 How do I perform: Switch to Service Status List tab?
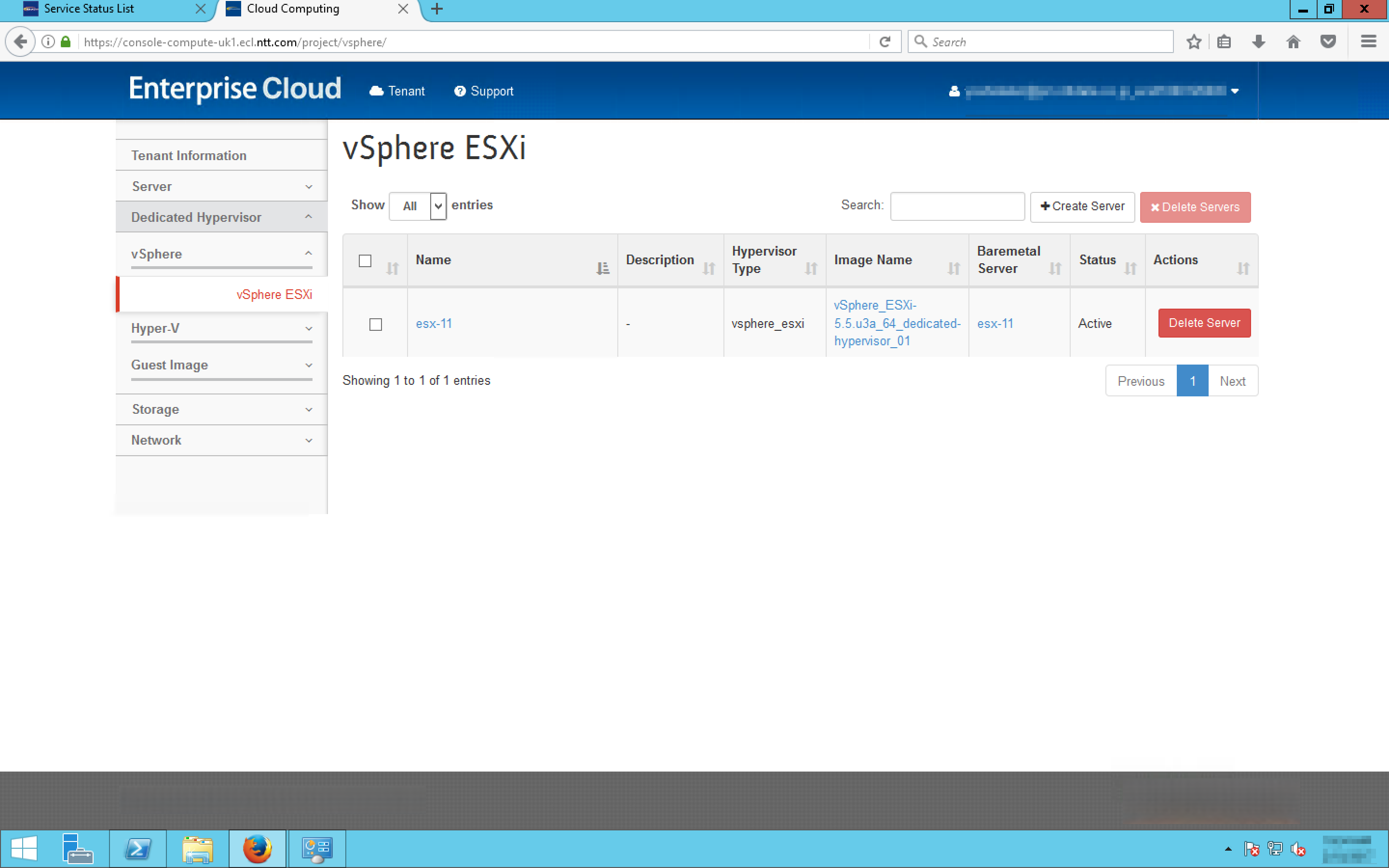click(x=89, y=9)
